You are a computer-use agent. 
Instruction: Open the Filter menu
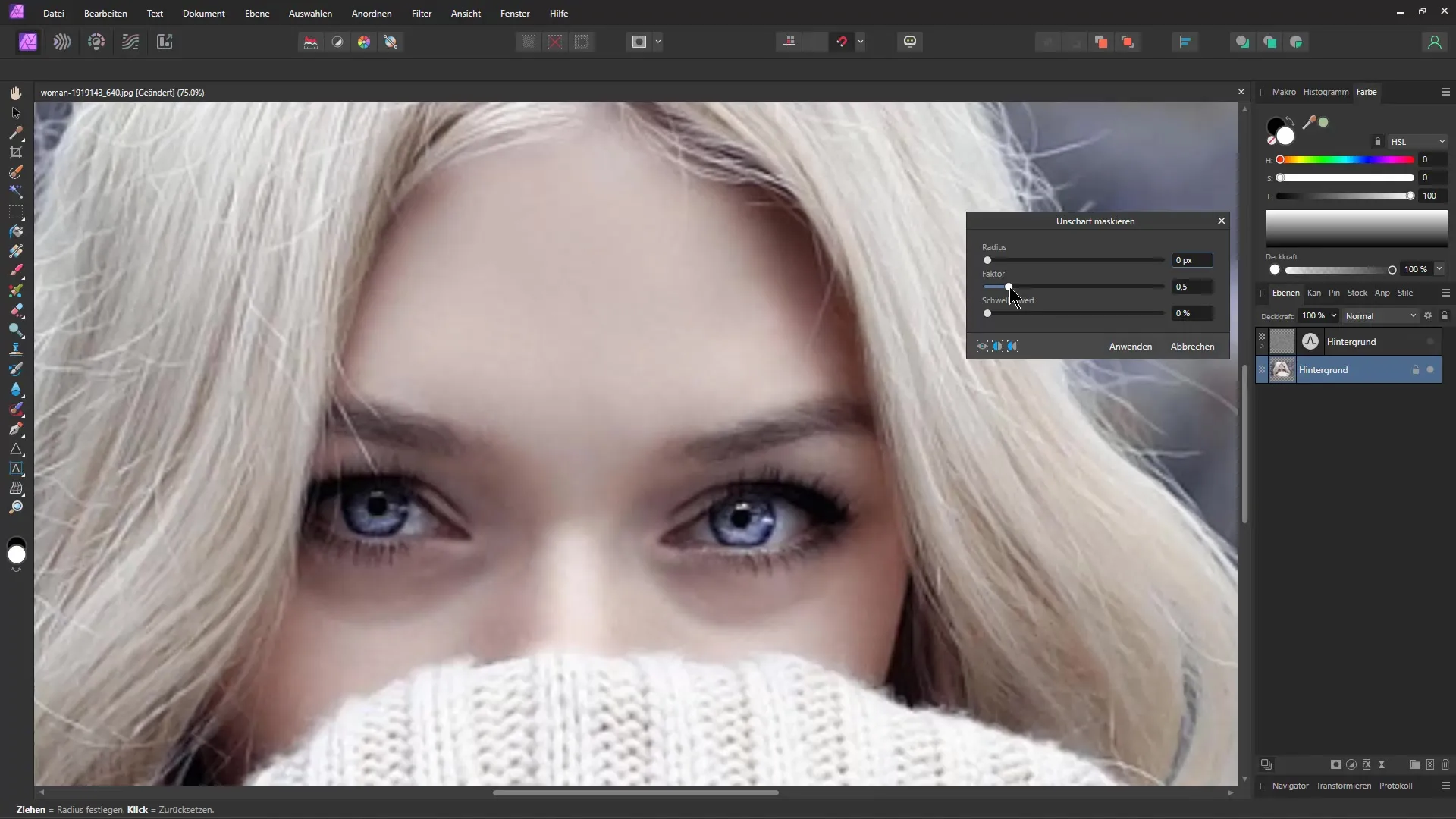point(422,13)
